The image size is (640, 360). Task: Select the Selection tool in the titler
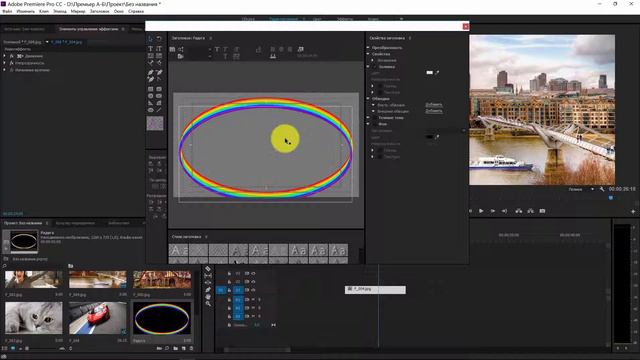click(x=150, y=38)
